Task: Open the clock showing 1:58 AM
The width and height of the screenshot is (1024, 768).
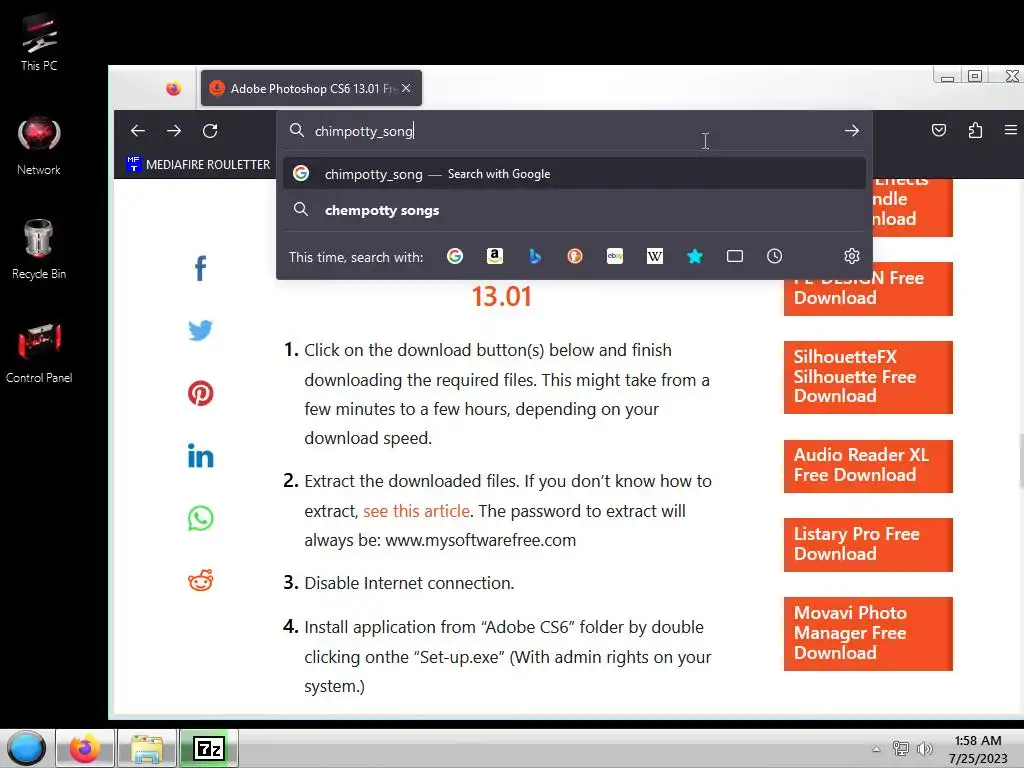Action: click(x=978, y=749)
